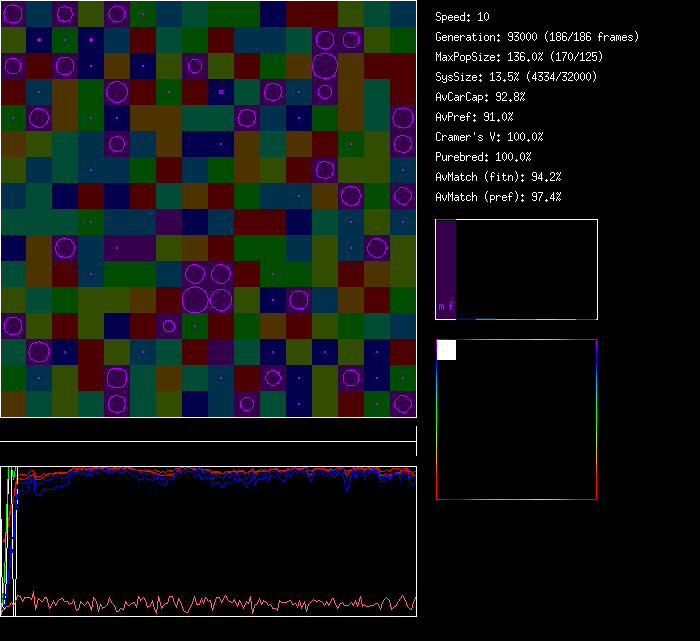Select the Purebred percentage line
Viewport: 700px width, 641px height.
click(x=483, y=157)
